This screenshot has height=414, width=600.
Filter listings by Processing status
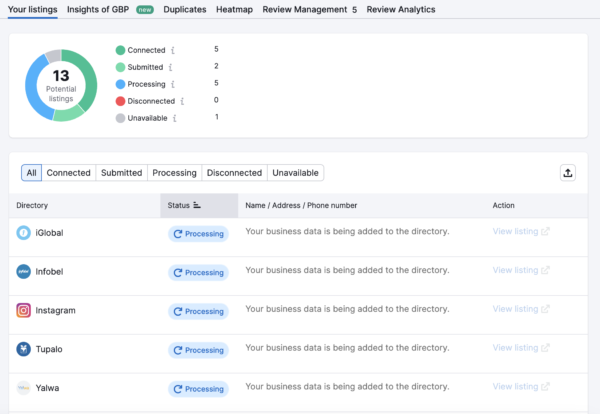coord(174,173)
